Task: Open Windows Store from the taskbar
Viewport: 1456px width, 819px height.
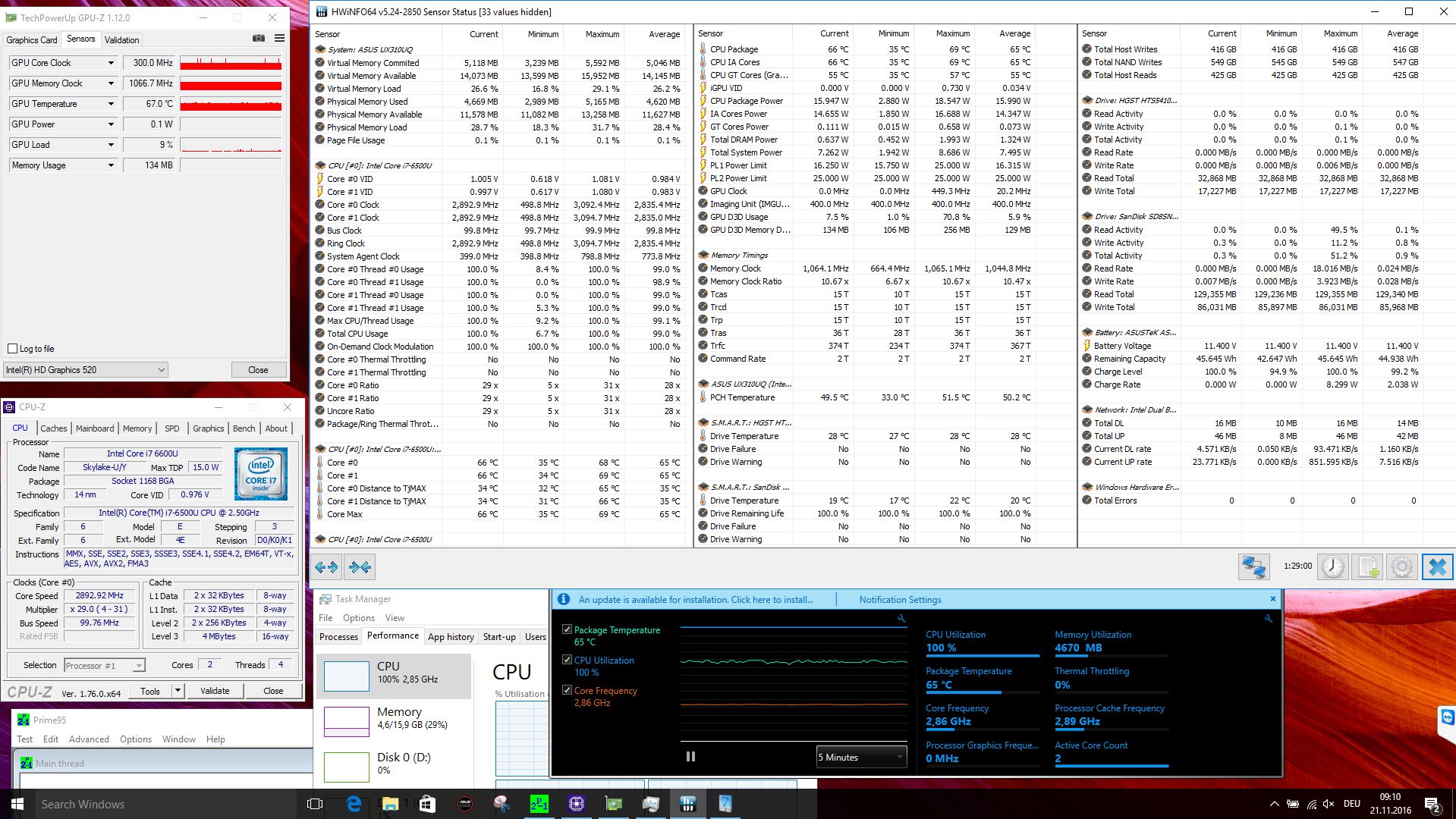Action: pos(427,804)
